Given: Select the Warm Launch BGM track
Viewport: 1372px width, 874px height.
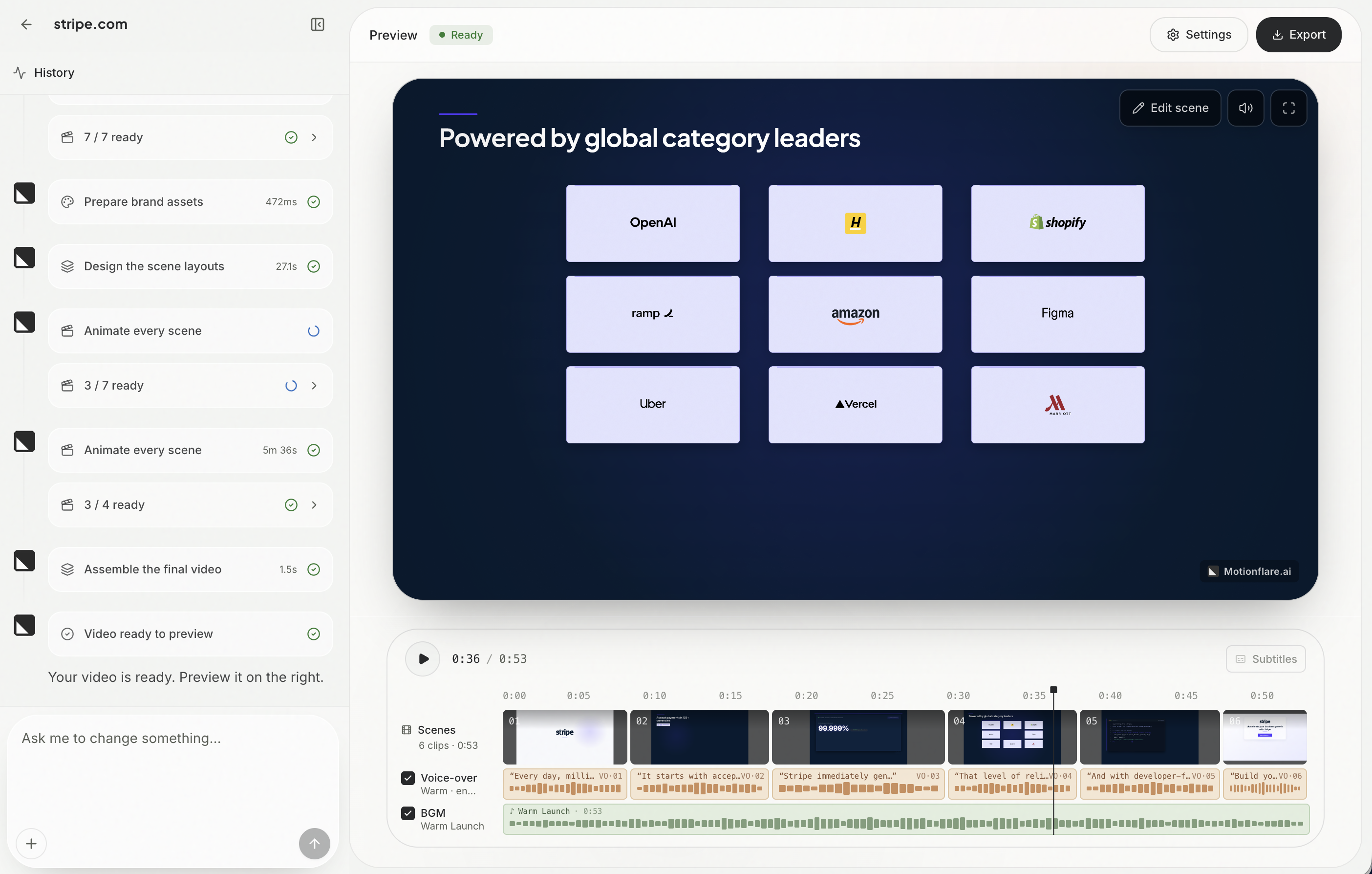Looking at the screenshot, I should coord(906,819).
